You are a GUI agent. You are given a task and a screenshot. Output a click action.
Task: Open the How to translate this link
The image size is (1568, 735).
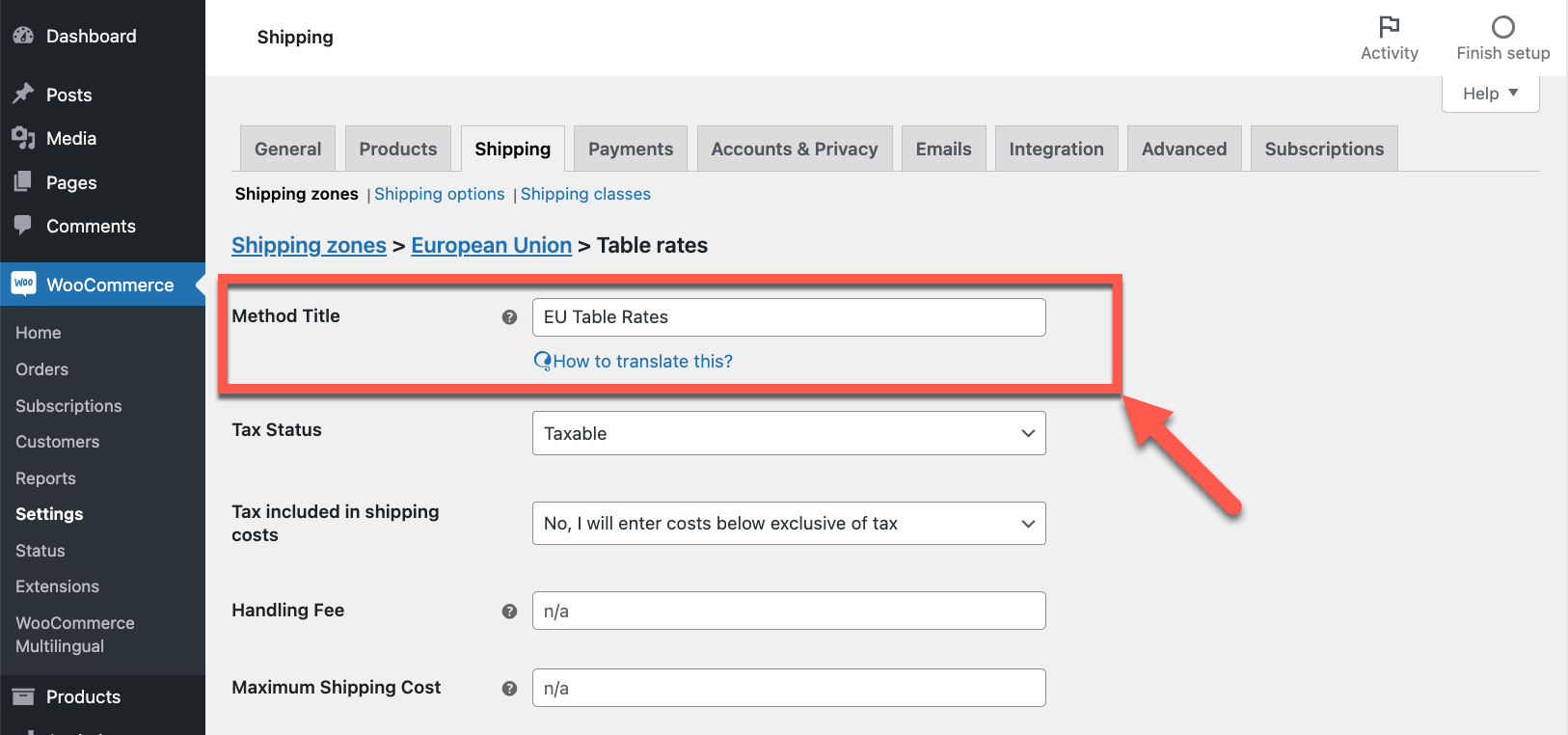tap(642, 361)
